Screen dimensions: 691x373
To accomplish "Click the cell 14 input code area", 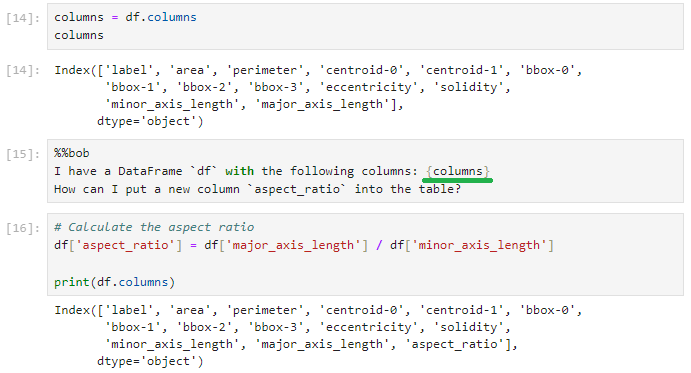I will point(365,26).
